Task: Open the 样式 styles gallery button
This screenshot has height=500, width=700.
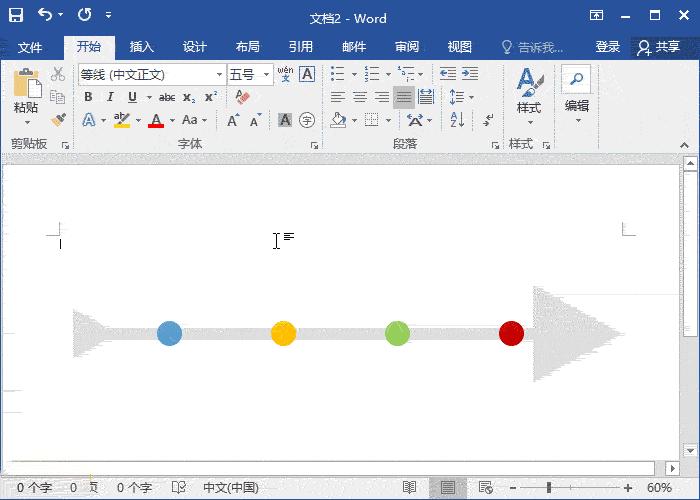Action: [x=529, y=96]
